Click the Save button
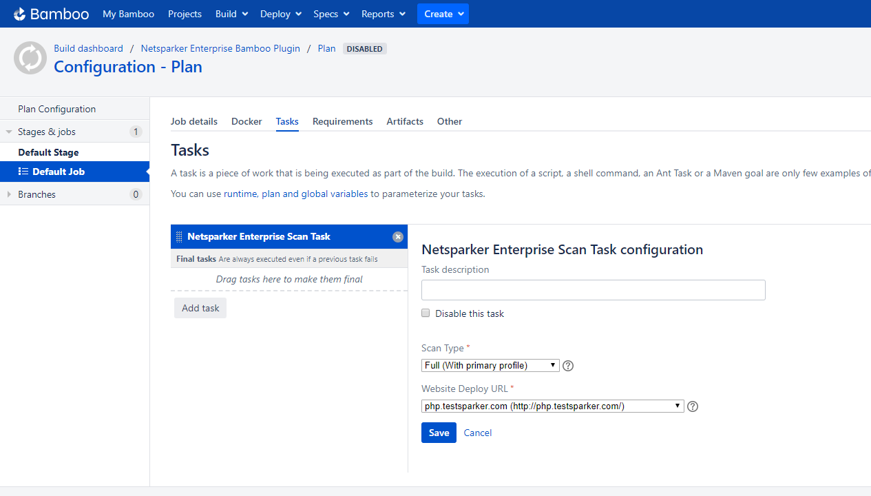871x496 pixels. tap(438, 433)
